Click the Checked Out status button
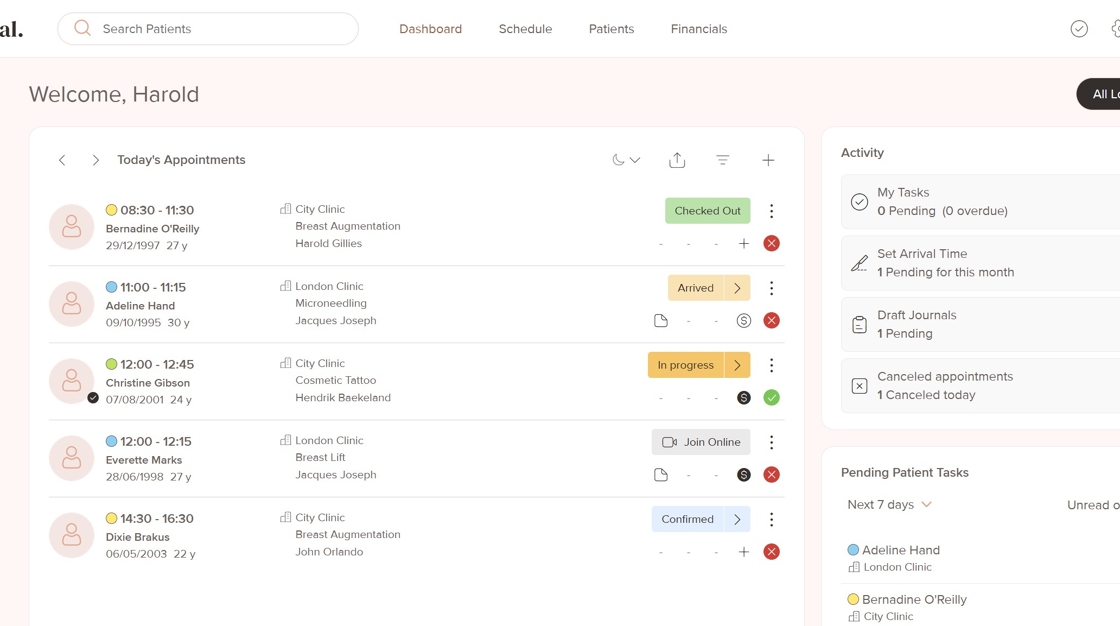This screenshot has width=1120, height=626. coord(707,211)
